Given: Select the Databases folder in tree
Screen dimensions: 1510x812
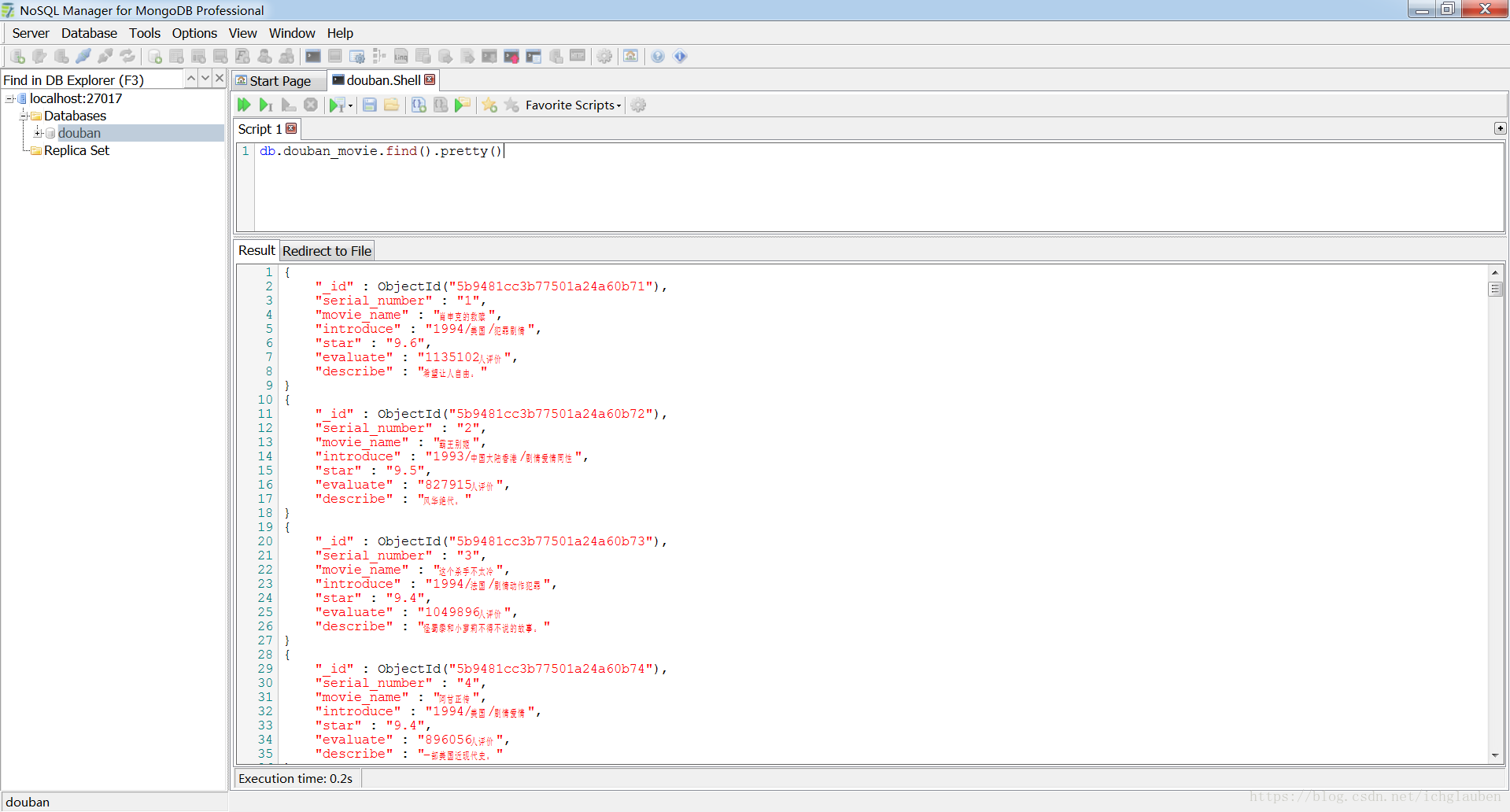Looking at the screenshot, I should pos(75,116).
